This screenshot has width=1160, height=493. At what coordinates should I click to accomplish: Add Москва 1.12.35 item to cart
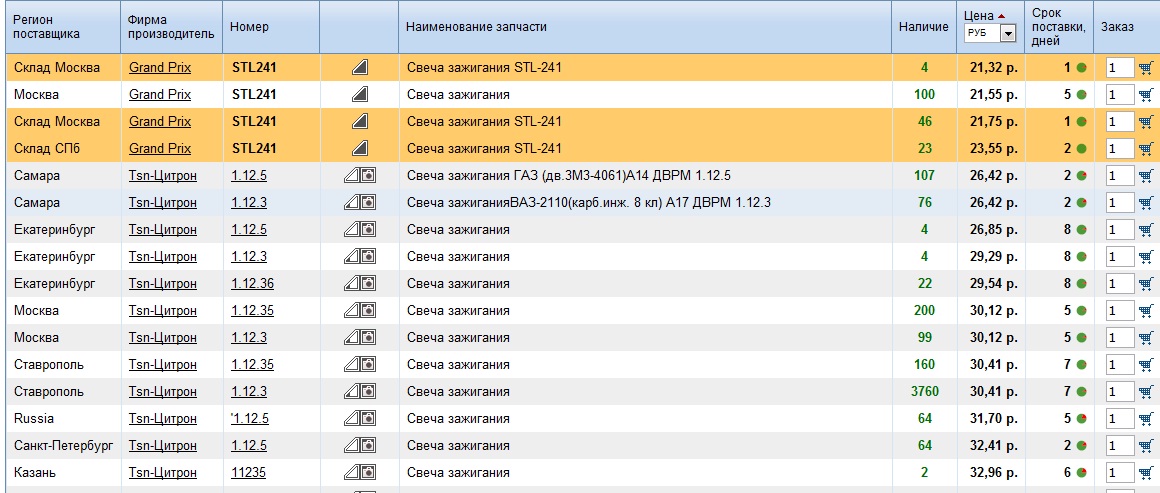point(1146,311)
